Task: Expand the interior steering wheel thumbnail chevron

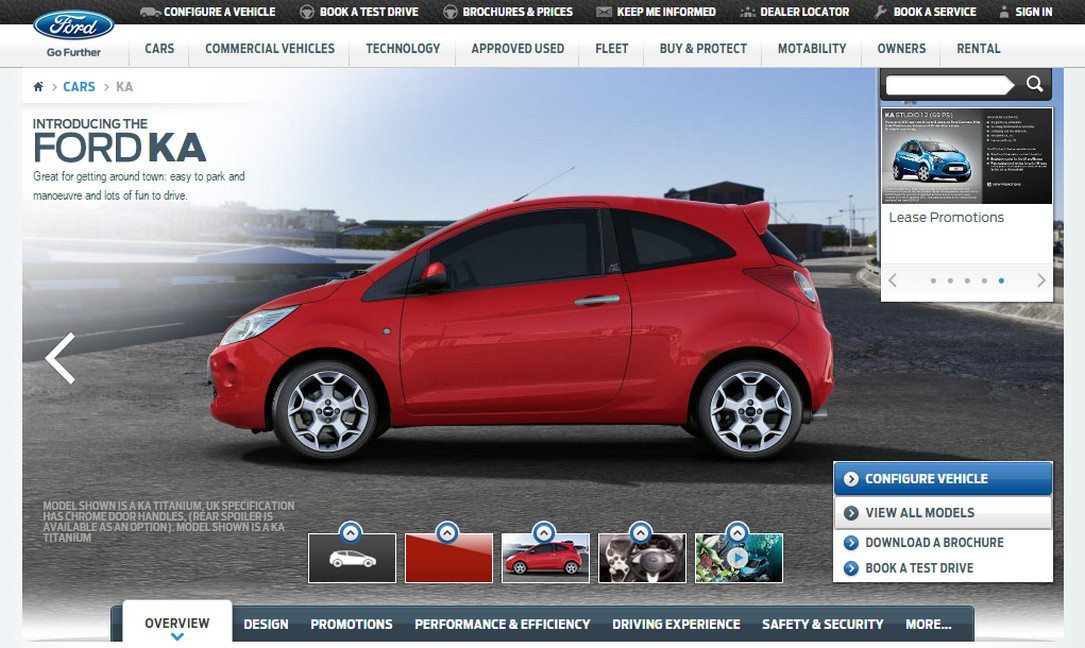Action: click(641, 532)
